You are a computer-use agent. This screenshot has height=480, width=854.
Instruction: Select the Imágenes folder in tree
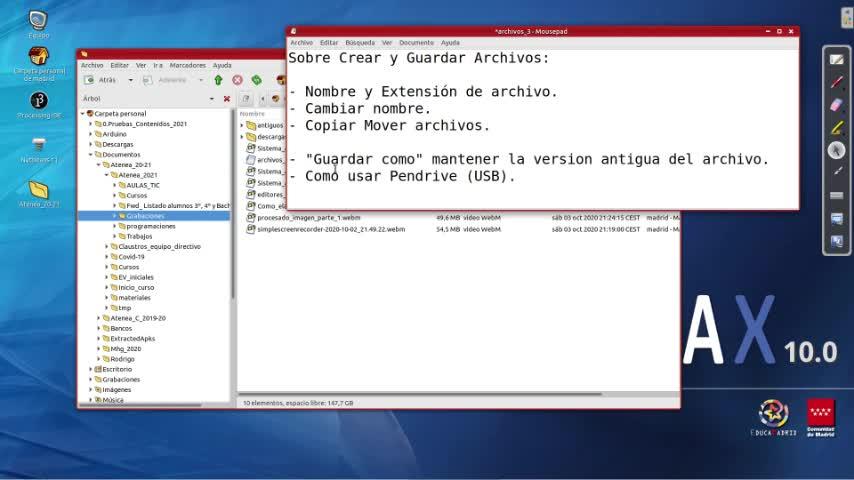(x=117, y=390)
